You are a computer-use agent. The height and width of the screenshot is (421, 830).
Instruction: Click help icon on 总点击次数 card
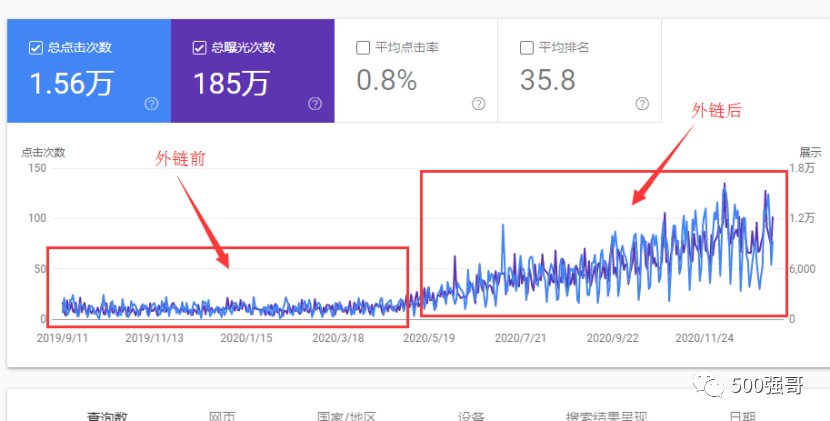point(151,103)
